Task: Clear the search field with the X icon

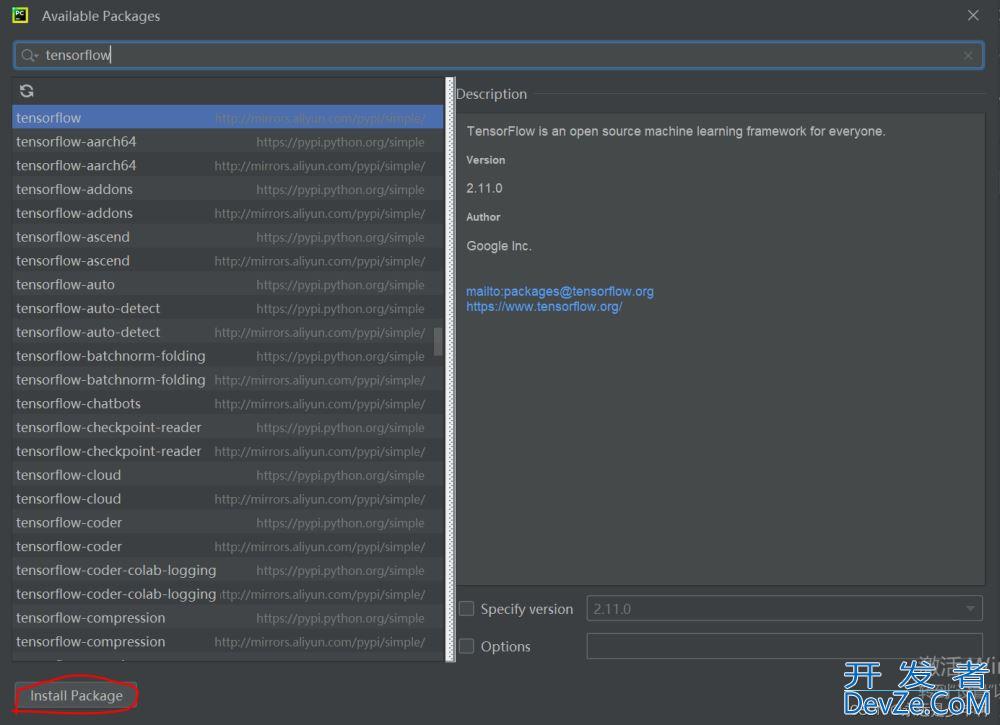Action: (967, 55)
